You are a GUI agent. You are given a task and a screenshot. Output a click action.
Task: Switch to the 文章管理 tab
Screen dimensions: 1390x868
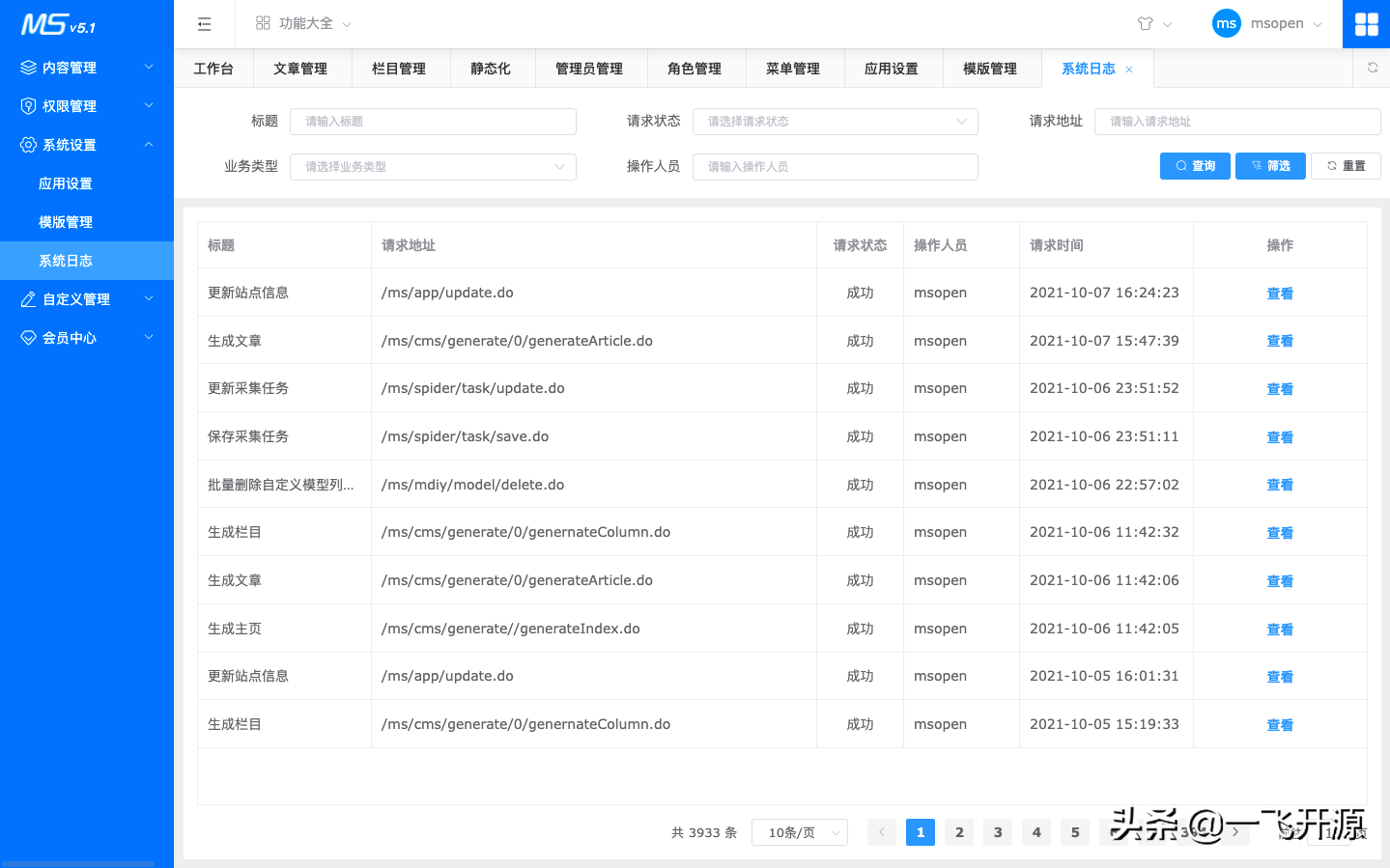point(301,68)
